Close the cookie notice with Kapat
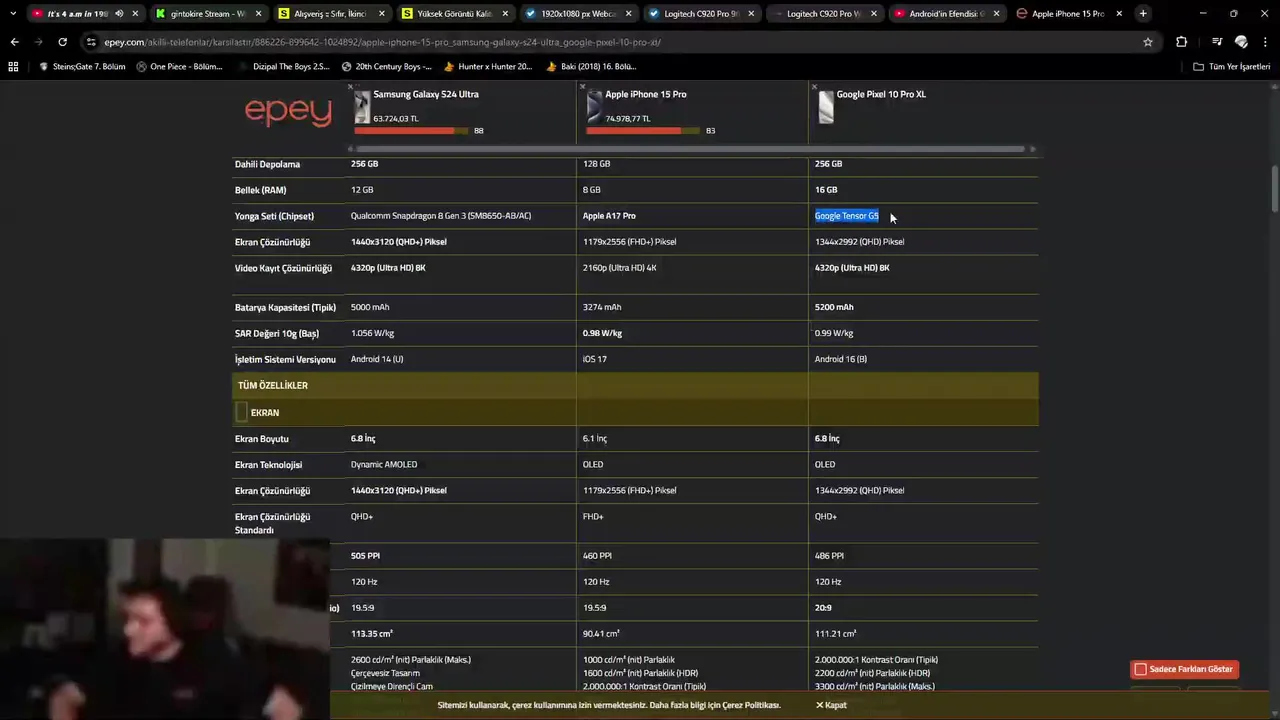This screenshot has width=1280, height=720. [x=831, y=705]
